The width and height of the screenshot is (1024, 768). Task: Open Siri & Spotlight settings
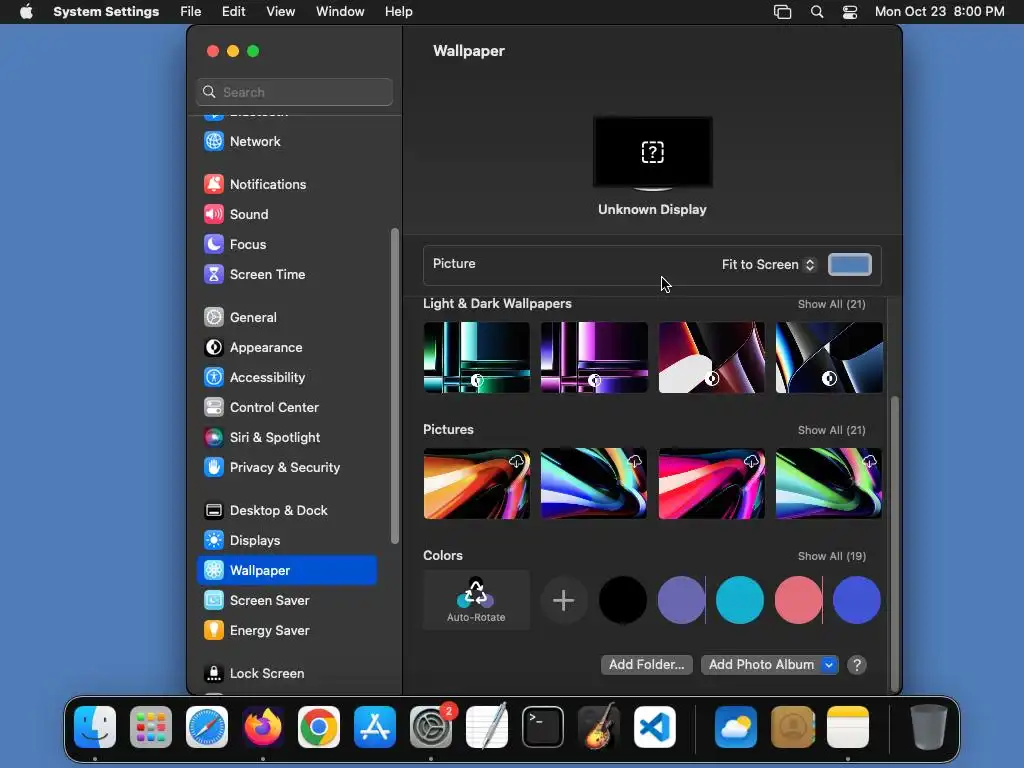287,438
